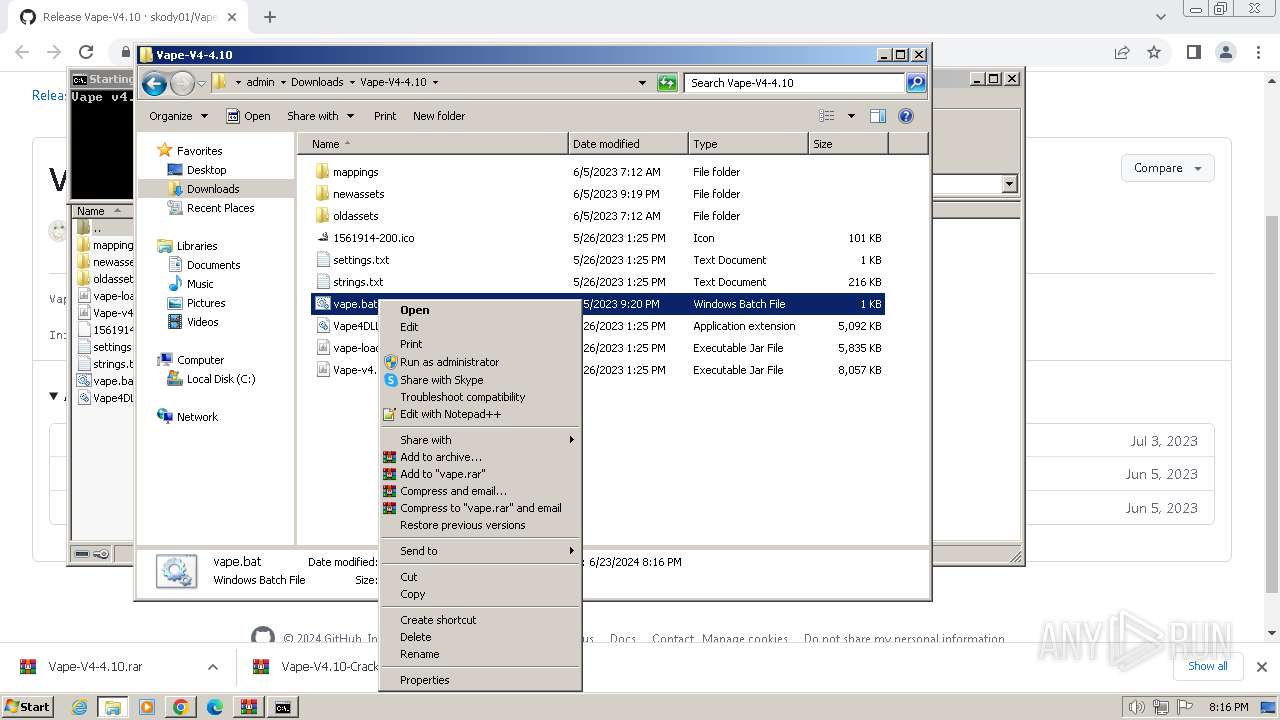Click the Search Vape-V4-4.10 input field
Screen dimensions: 1280x720
[x=795, y=83]
